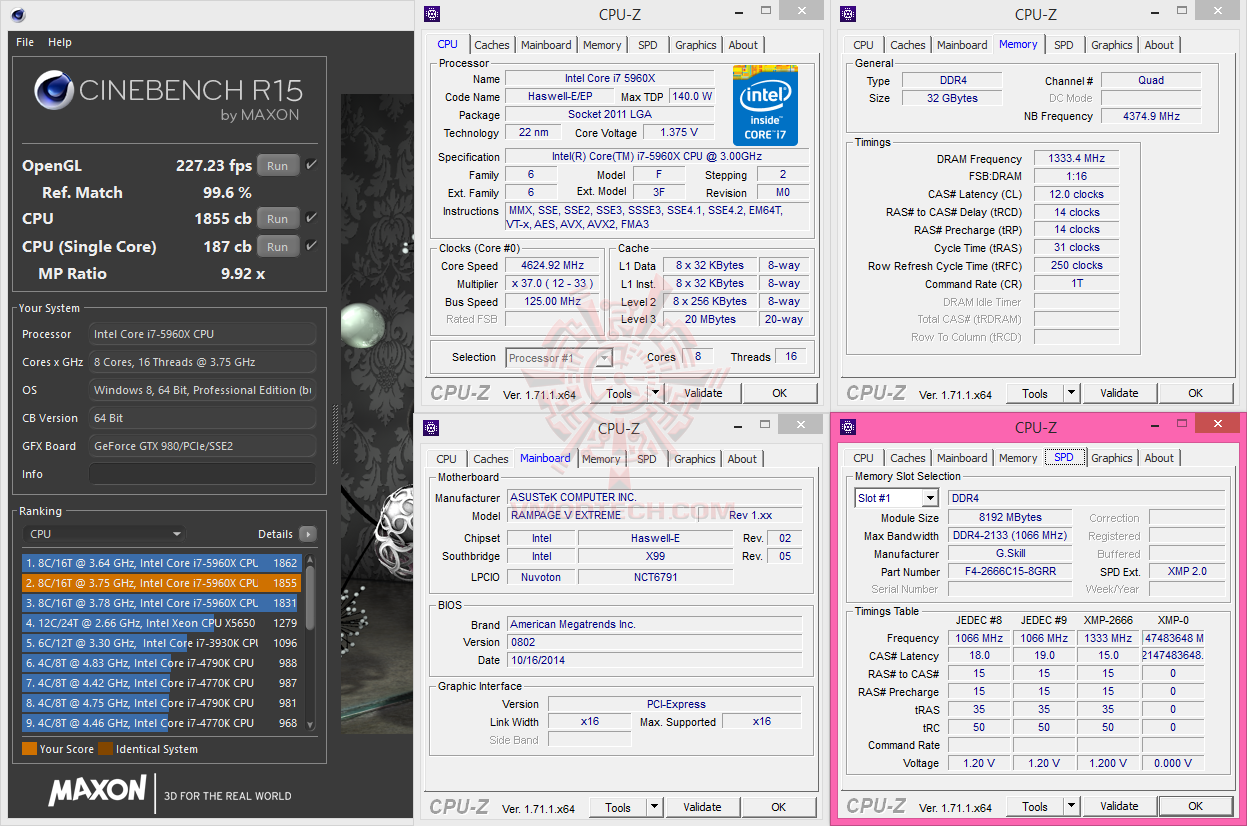The height and width of the screenshot is (826, 1247).
Task: Click the Cinebench app icon in title bar
Action: point(19,15)
